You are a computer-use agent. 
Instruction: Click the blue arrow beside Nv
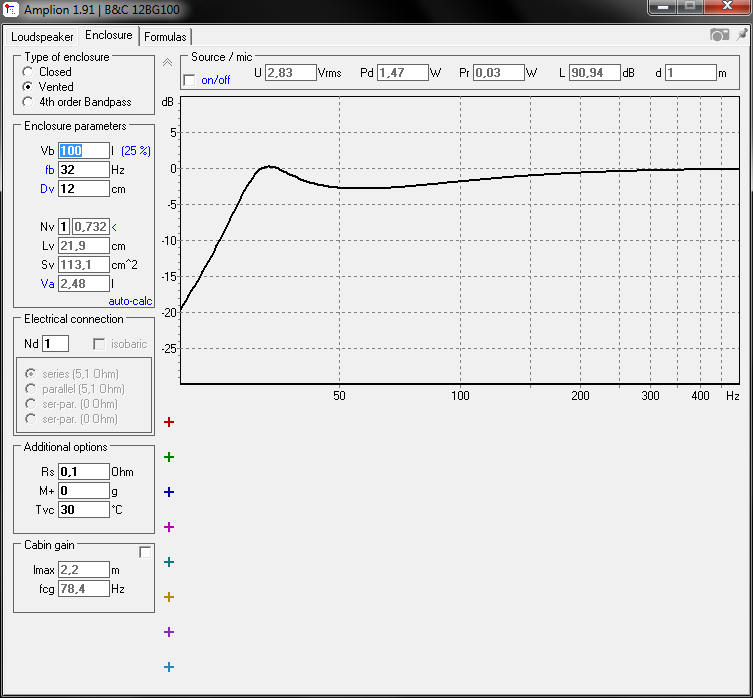coord(114,227)
